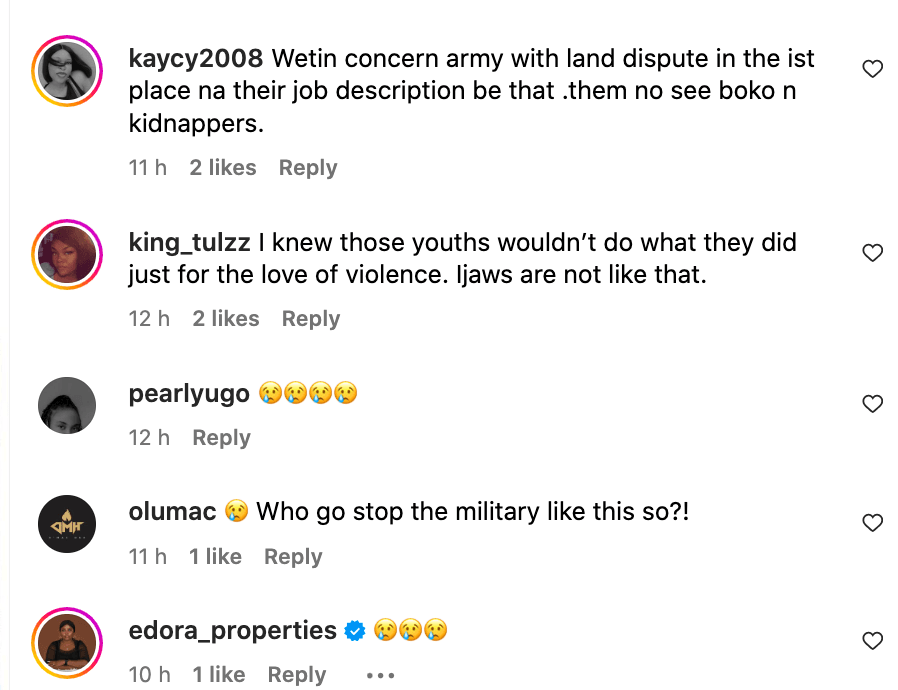The image size is (898, 690).
Task: Like king_tulzz's comment with the heart
Action: coord(872,253)
